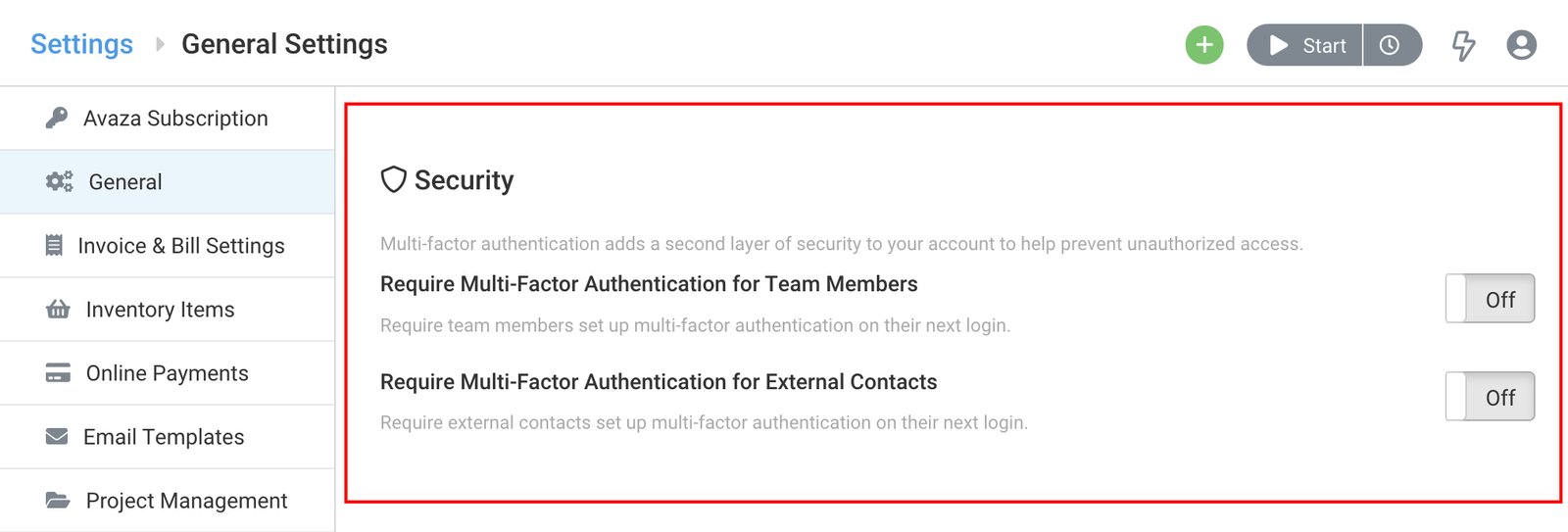
Task: Click the key icon beside Avaza Subscription
Action: pos(57,119)
